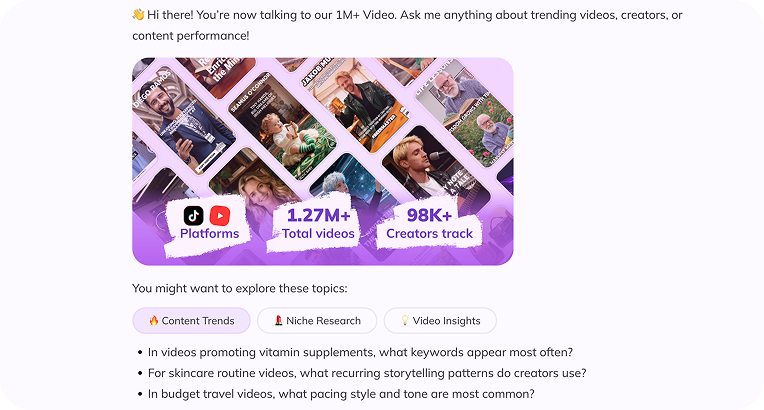
Task: Select the Content Trends topic tab
Action: 191,321
